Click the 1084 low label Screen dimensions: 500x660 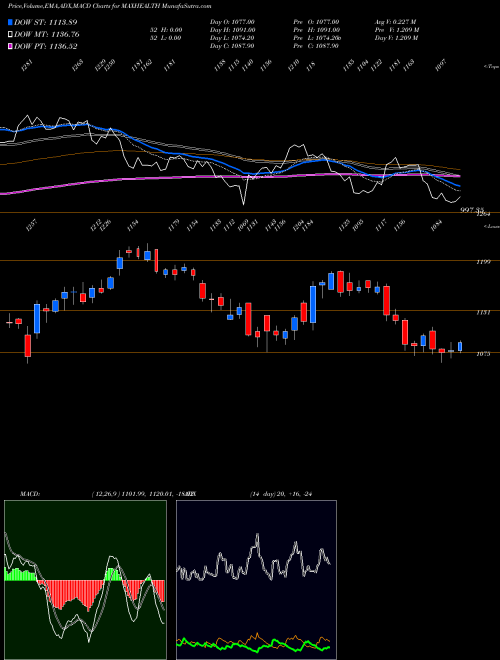437,225
